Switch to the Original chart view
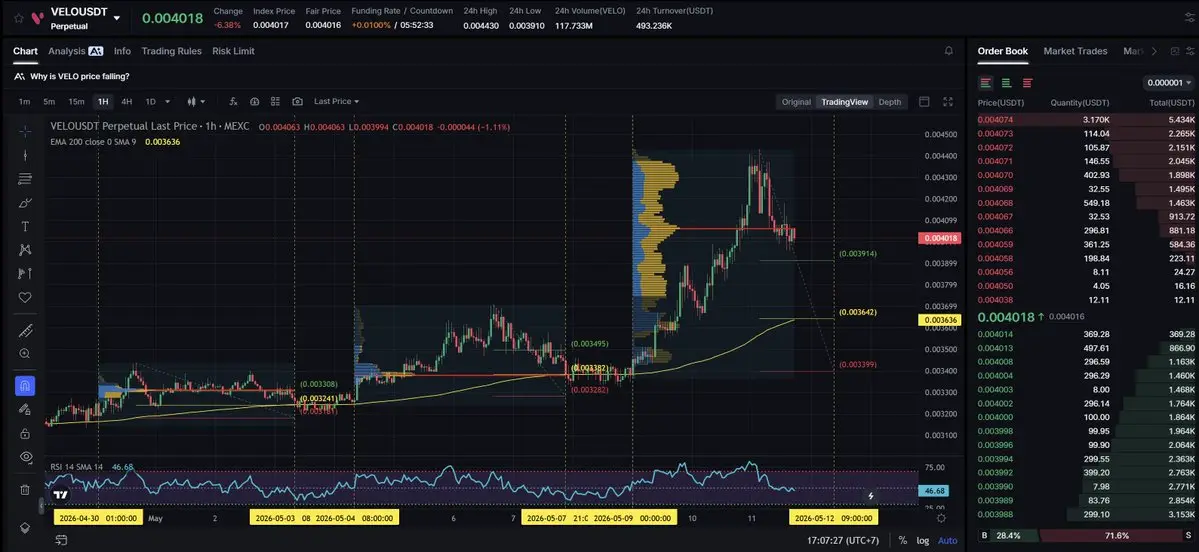 tap(796, 102)
